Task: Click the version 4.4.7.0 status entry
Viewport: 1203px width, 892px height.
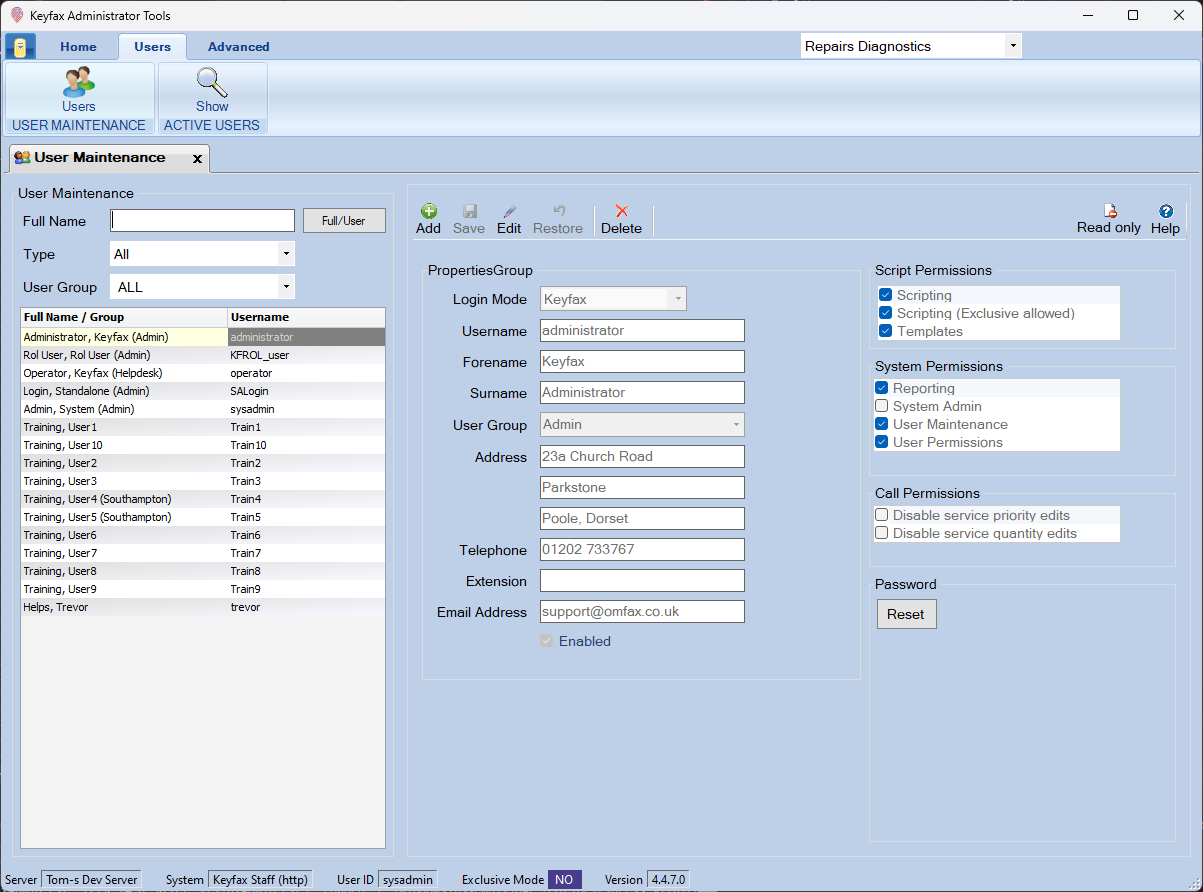Action: pos(668,880)
